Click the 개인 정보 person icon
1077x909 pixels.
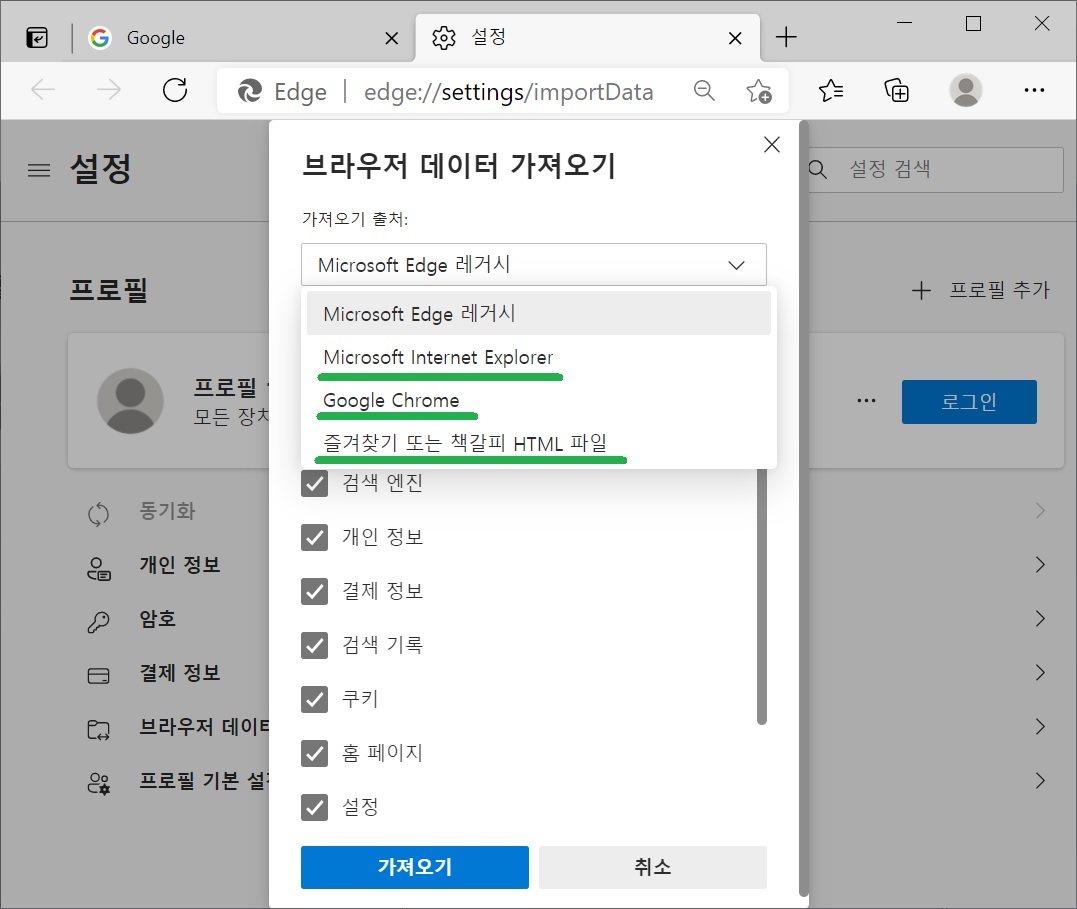click(98, 568)
